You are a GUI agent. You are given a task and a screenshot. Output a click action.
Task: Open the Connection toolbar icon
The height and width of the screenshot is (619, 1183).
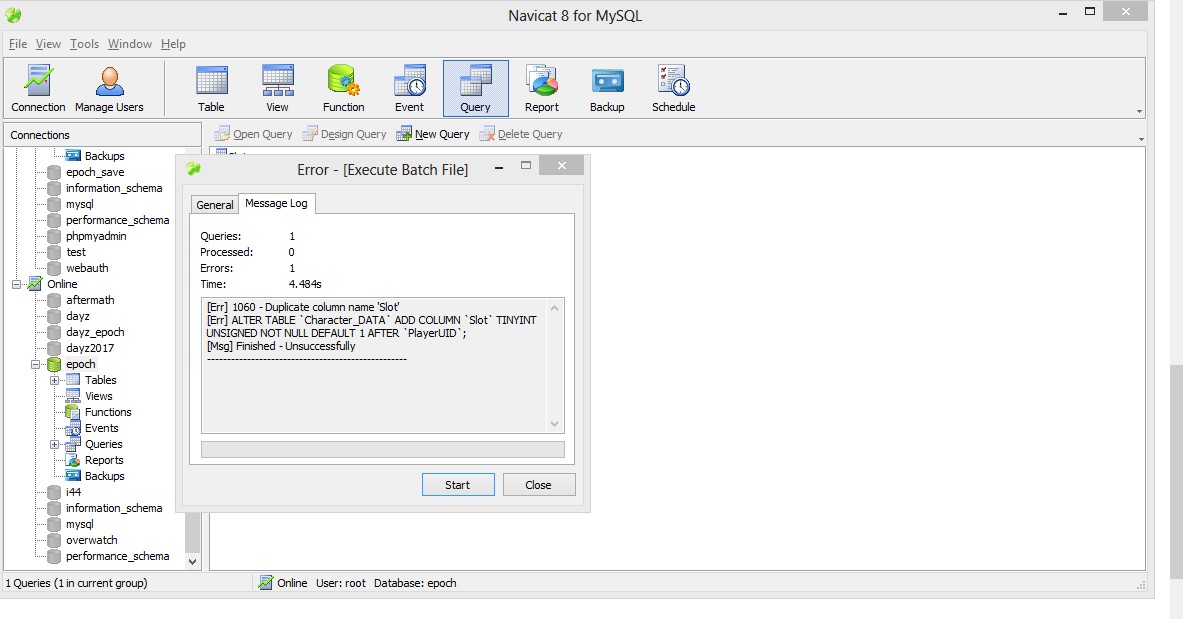click(38, 88)
